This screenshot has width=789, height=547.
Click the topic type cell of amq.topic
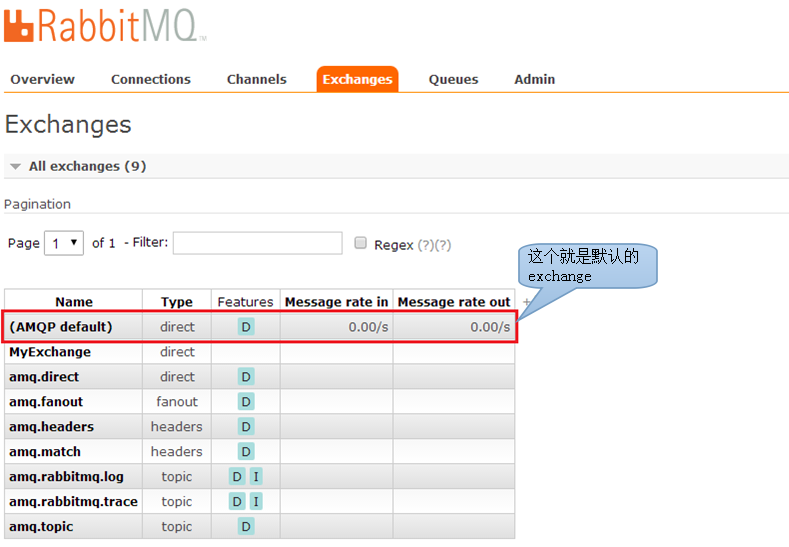tap(177, 527)
